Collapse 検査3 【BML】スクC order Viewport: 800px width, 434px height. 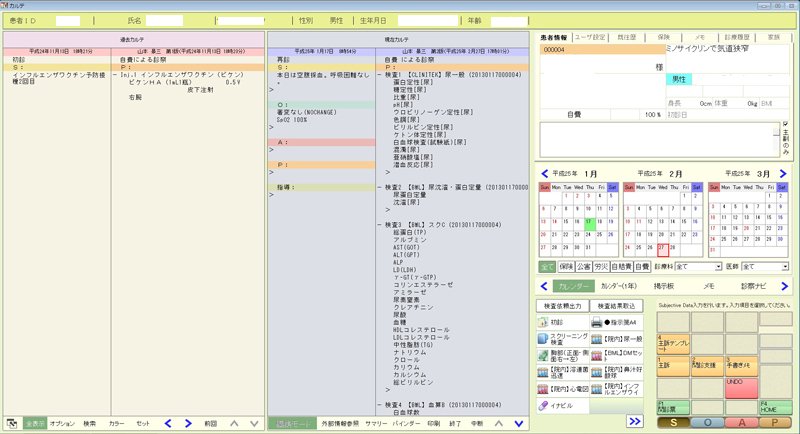(x=380, y=224)
